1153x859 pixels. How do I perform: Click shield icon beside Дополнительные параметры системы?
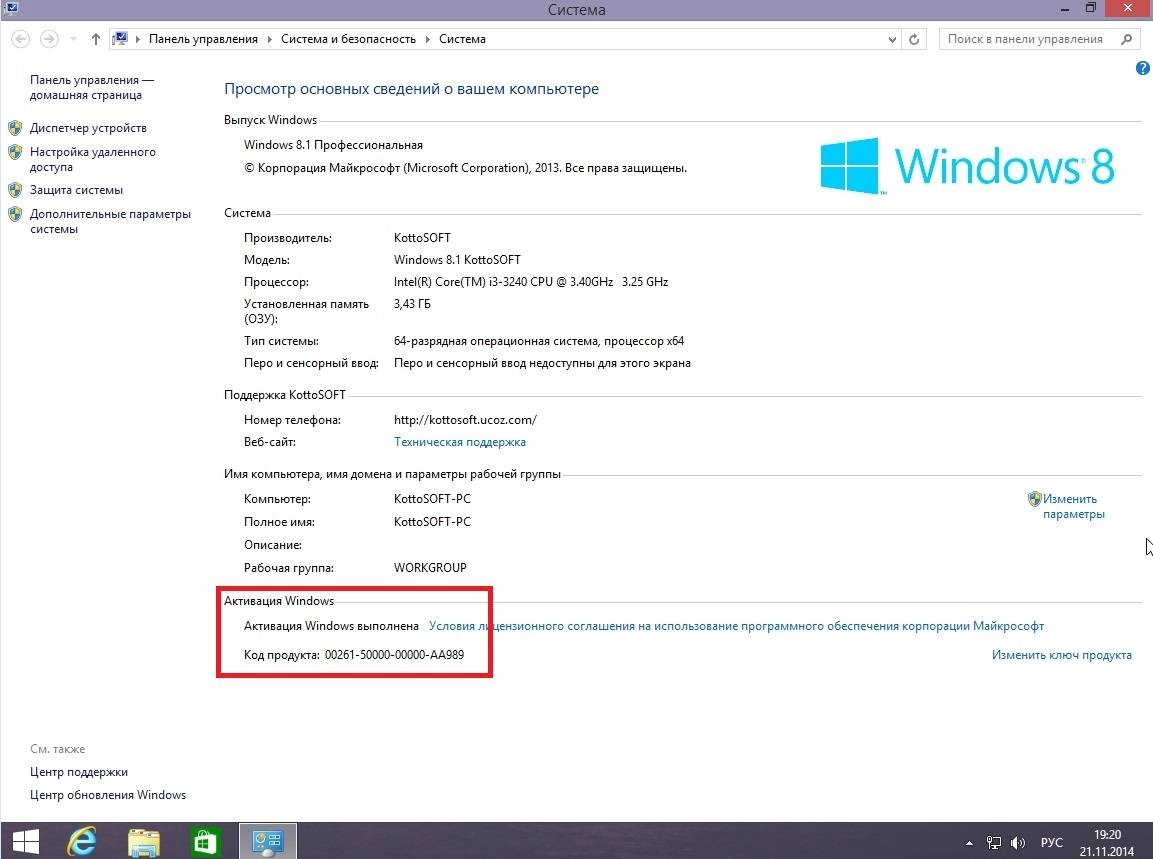pyautogui.click(x=15, y=214)
